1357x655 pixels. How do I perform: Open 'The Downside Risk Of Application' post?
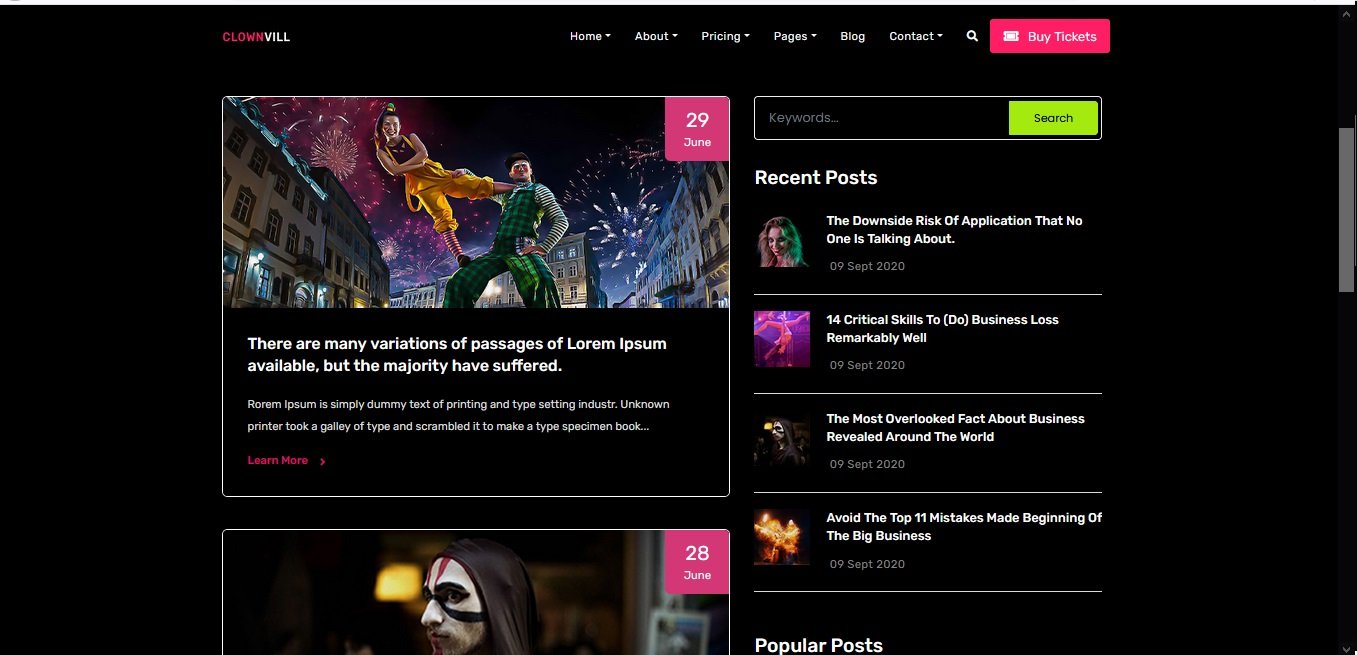pyautogui.click(x=954, y=230)
